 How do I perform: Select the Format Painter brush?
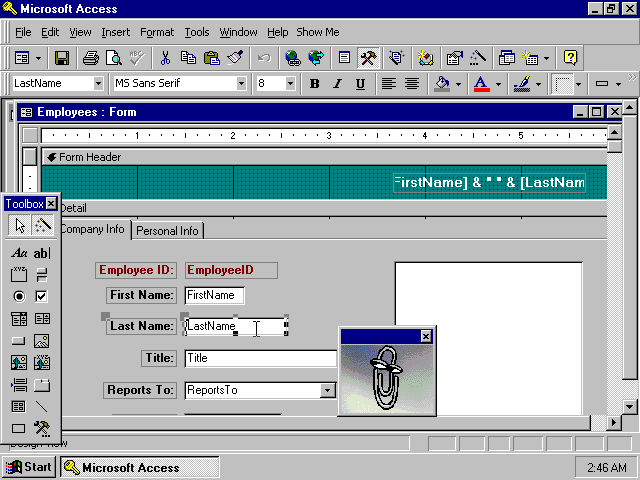click(x=235, y=58)
